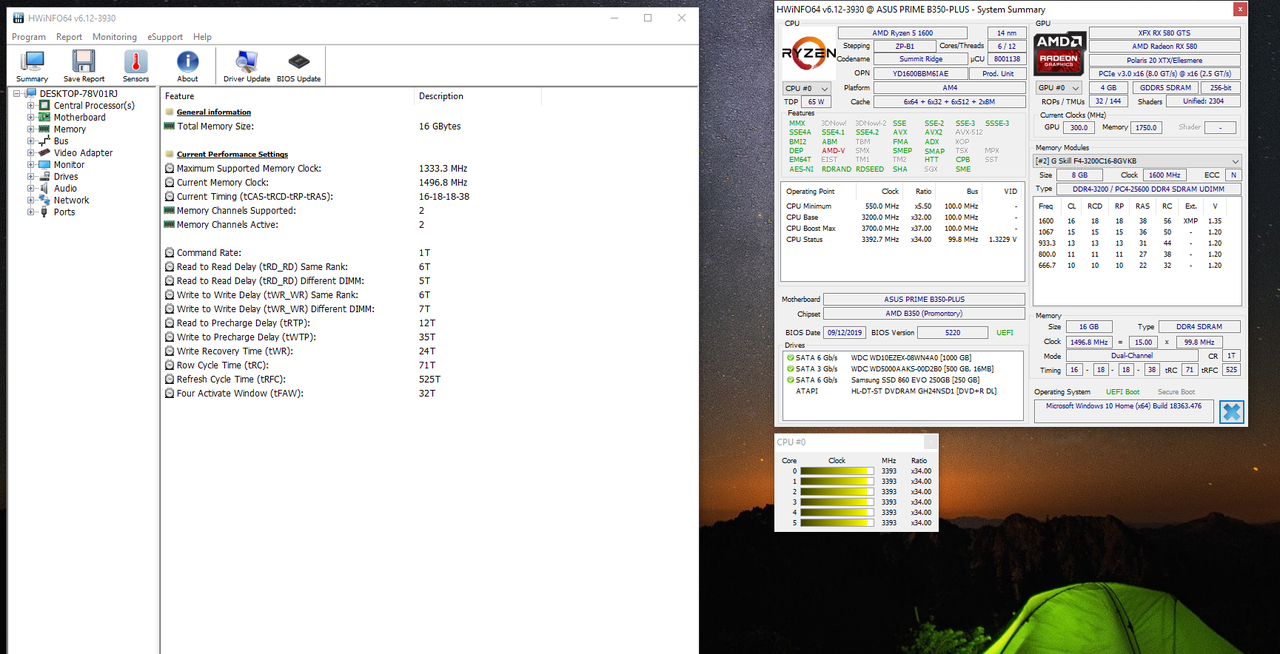Open the Monitoring menu
1280x654 pixels.
[x=114, y=37]
